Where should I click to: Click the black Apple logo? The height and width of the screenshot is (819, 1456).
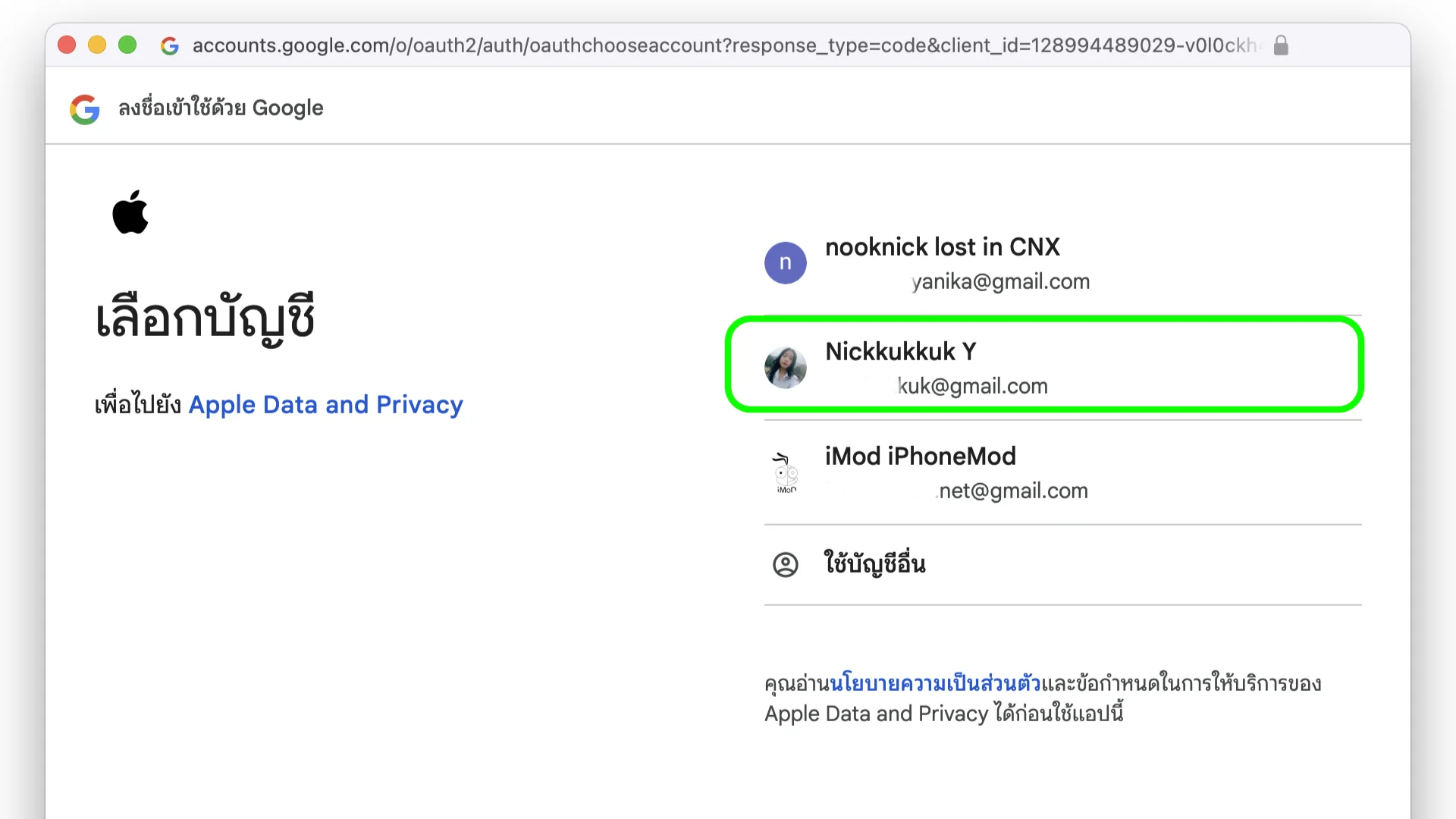tap(130, 212)
